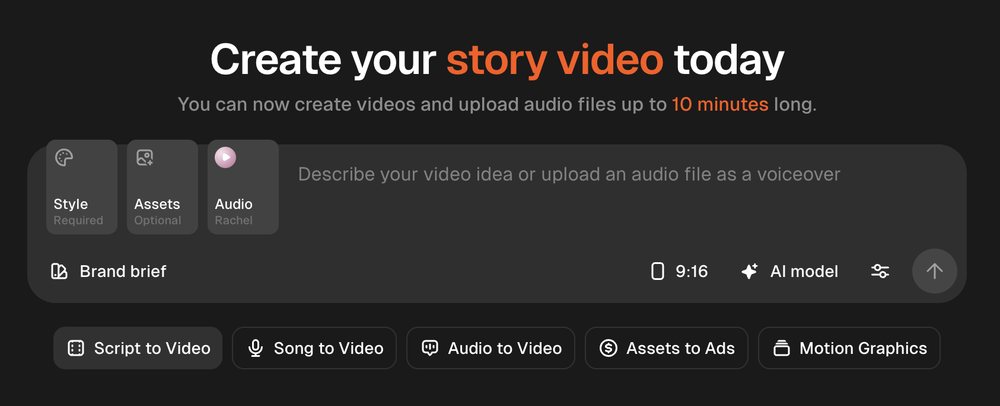Image resolution: width=1000 pixels, height=406 pixels.
Task: Click the Brand brief swatch icon
Action: (x=59, y=272)
